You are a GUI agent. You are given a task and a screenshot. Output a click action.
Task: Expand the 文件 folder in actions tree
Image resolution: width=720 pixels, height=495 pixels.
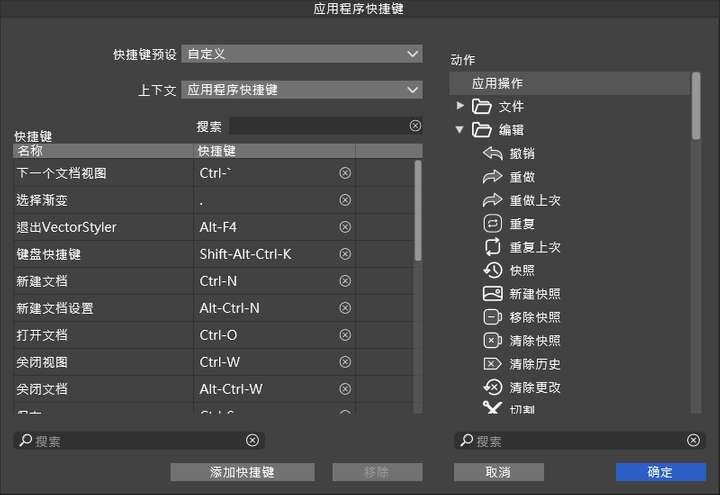coord(460,106)
